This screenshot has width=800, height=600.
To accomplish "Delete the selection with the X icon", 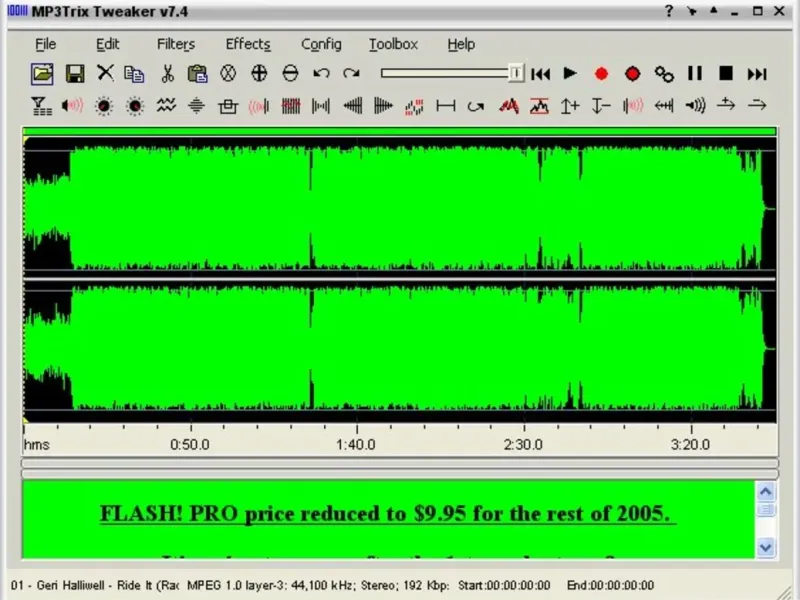I will [105, 73].
